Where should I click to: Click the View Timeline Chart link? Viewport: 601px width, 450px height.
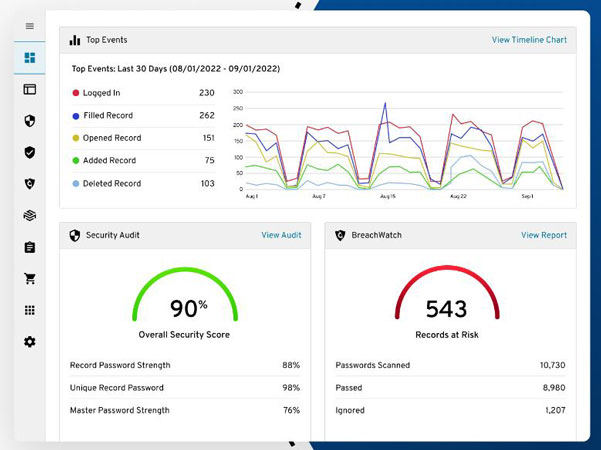[528, 40]
